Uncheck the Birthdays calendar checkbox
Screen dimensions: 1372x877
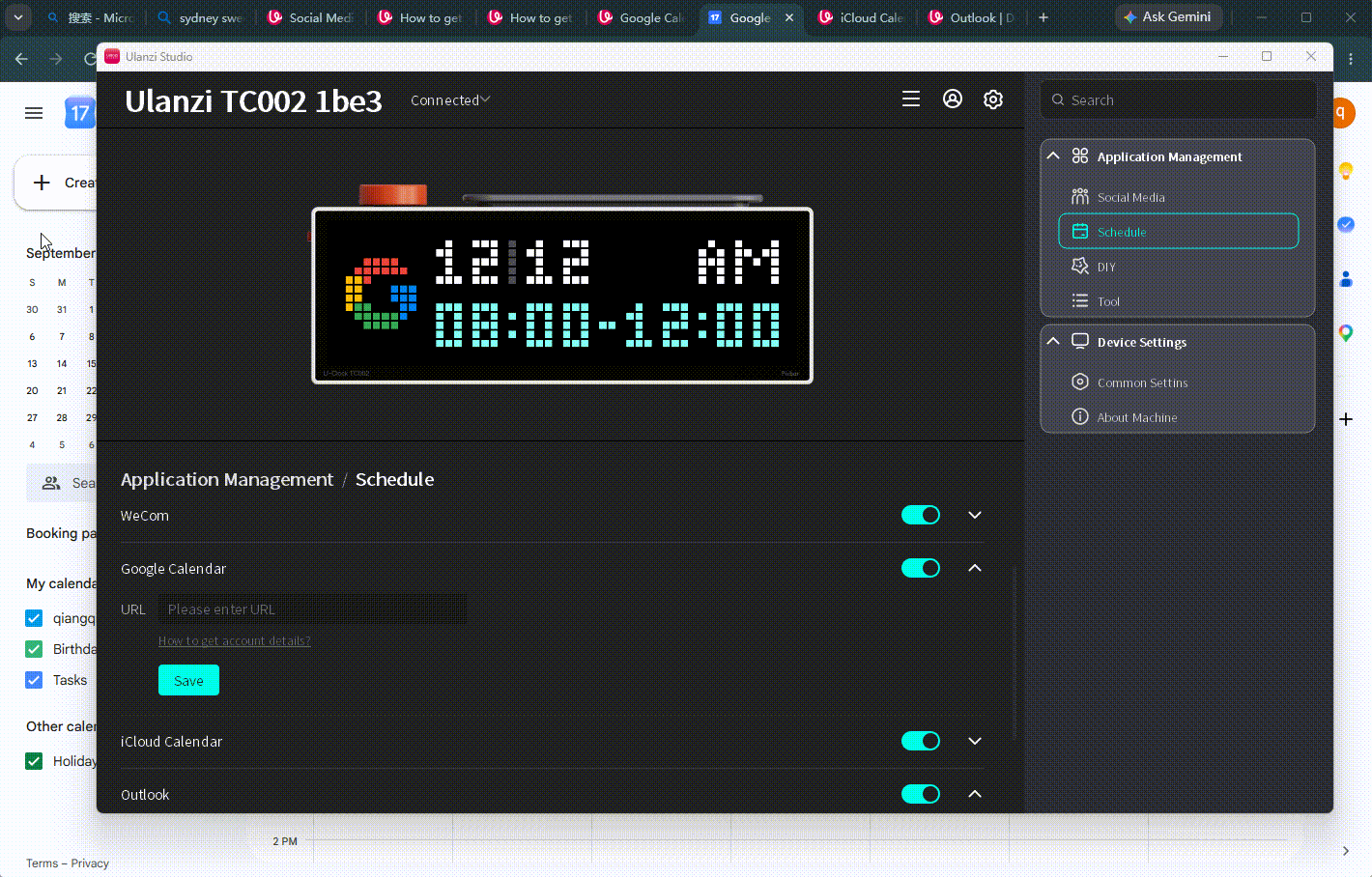tap(34, 649)
